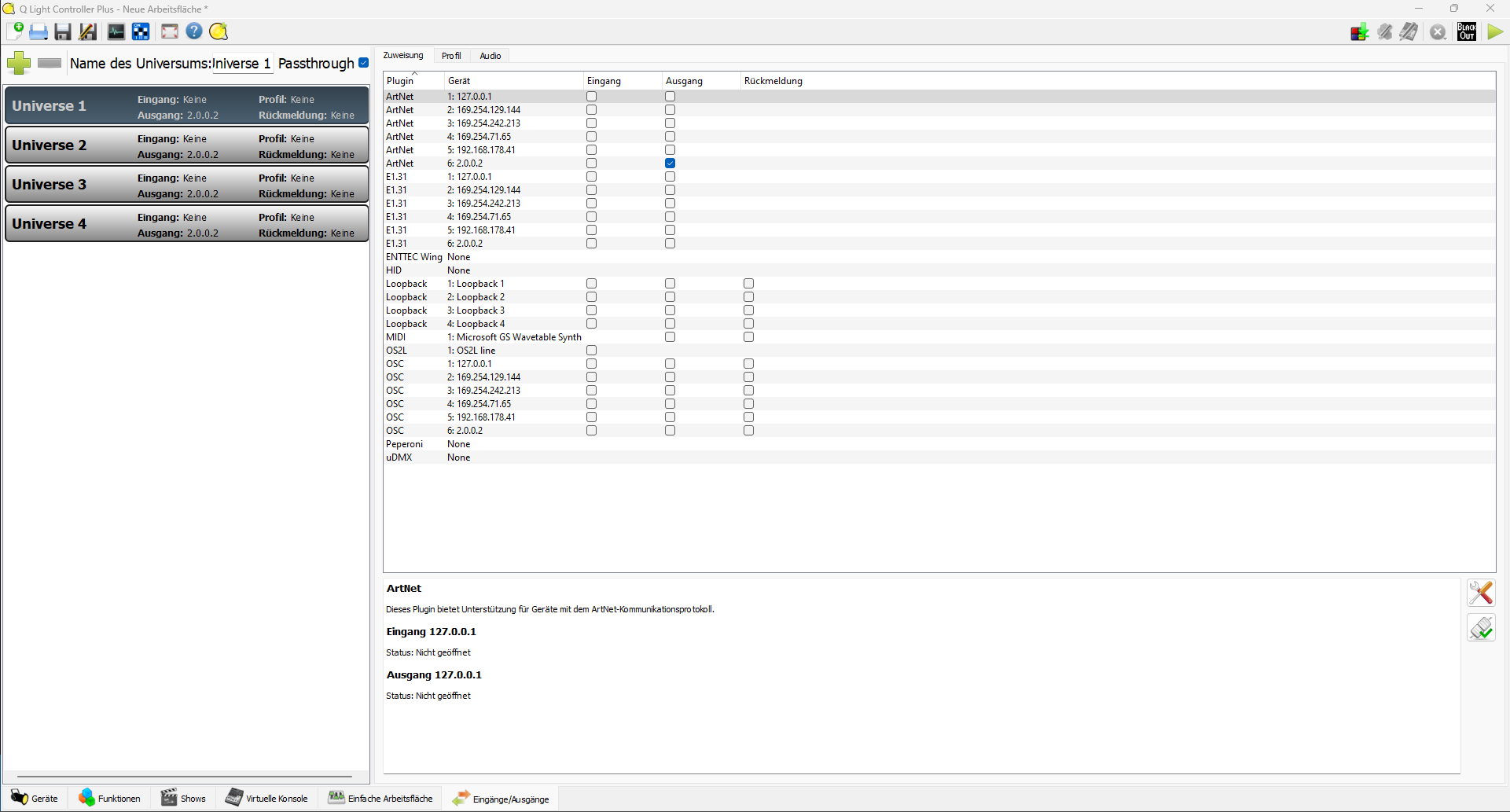1510x812 pixels.
Task: Click the function live edit icon
Action: (1385, 31)
